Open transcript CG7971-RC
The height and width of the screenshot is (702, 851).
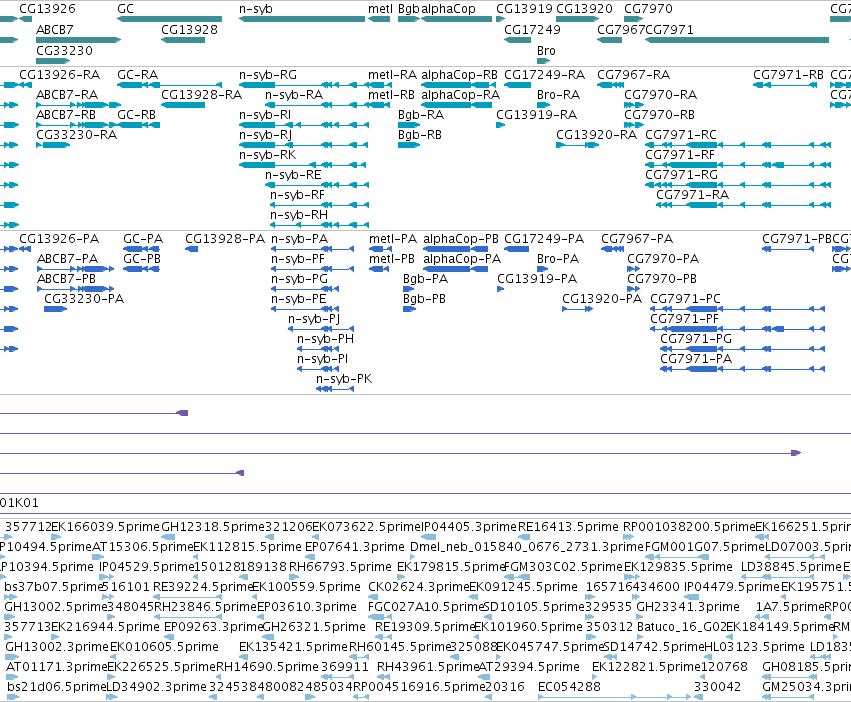pos(681,135)
